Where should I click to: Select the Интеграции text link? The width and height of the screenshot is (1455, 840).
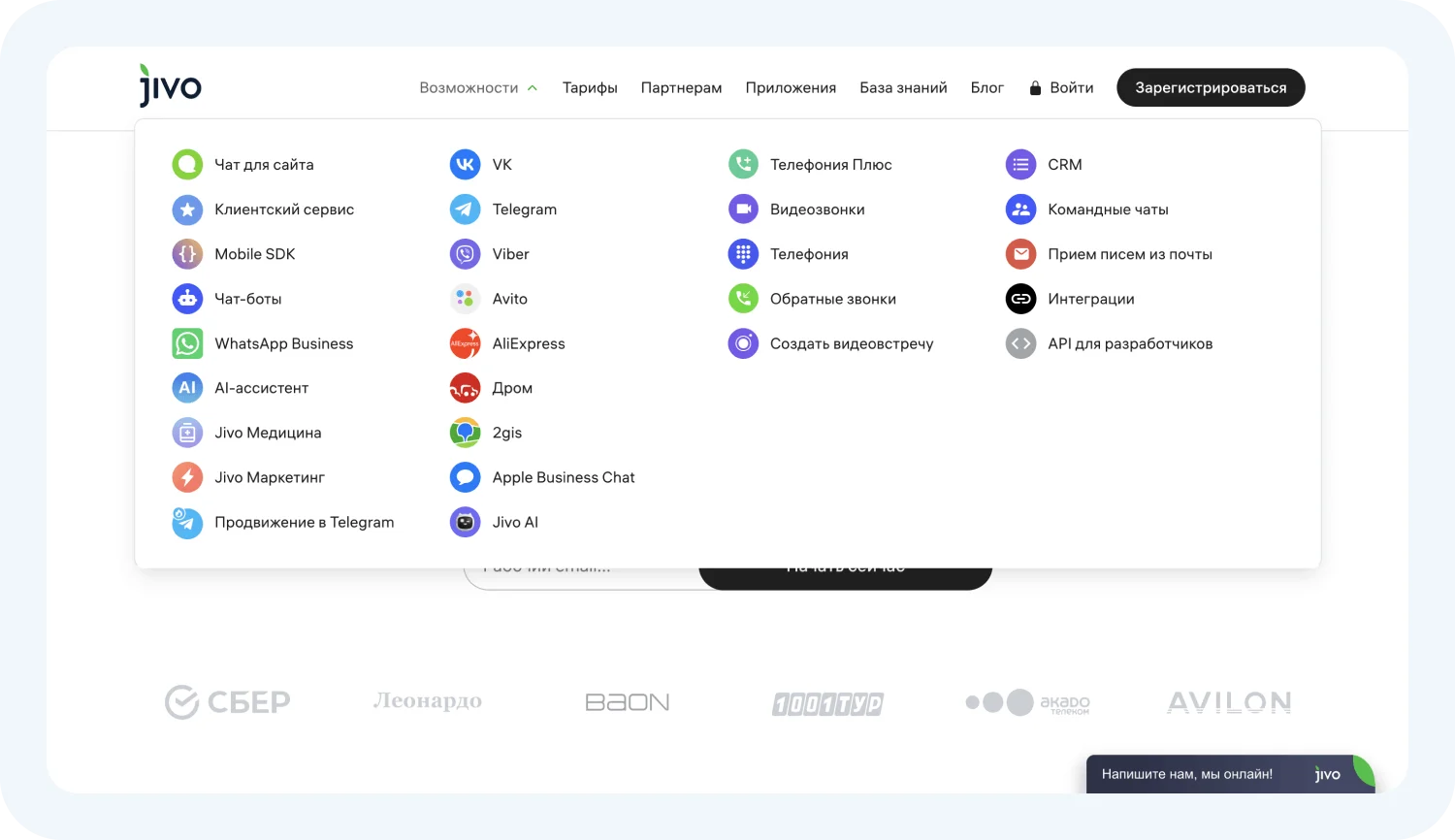pyautogui.click(x=1091, y=299)
